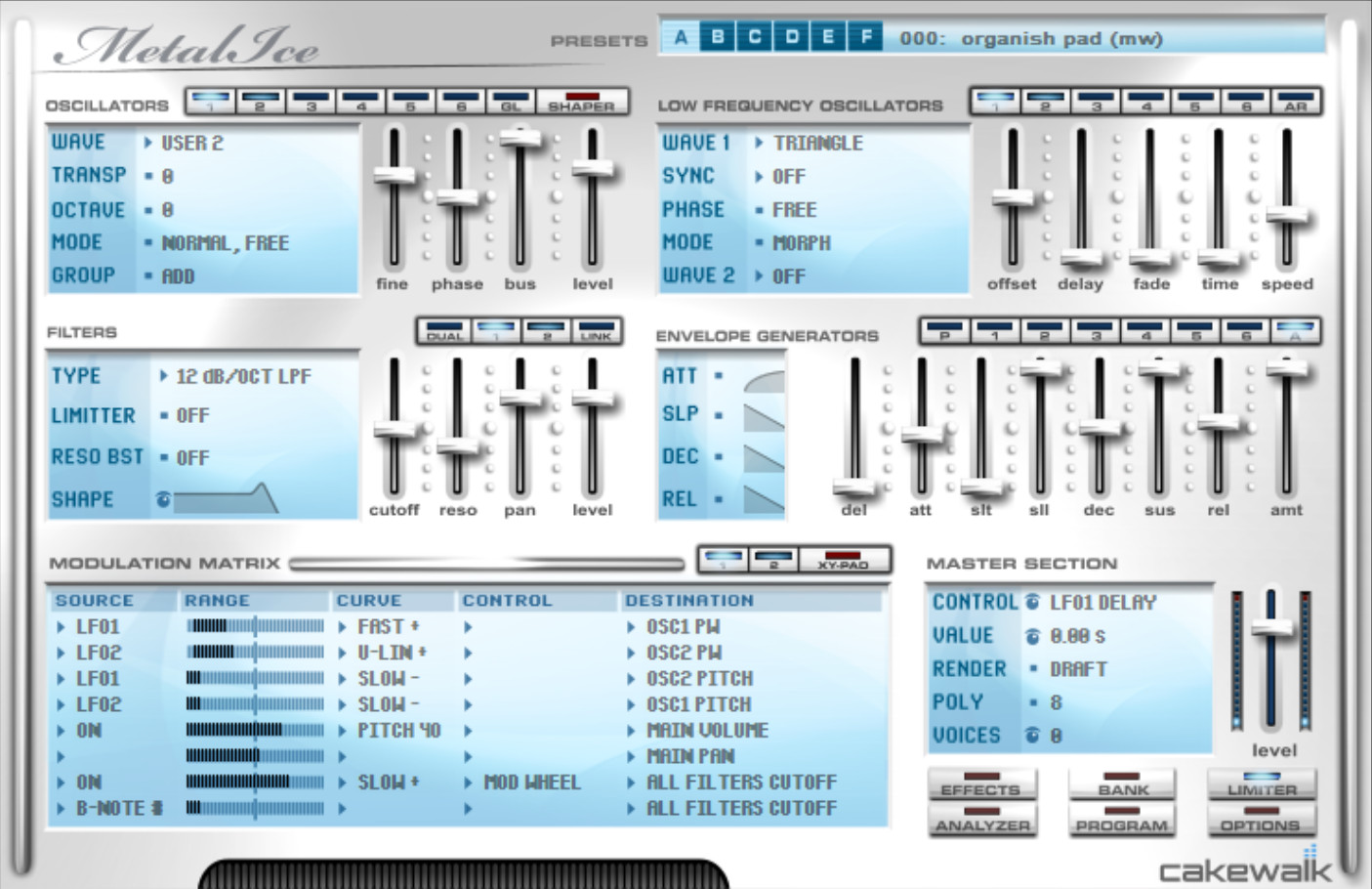Toggle the XY-PAD button

(843, 560)
